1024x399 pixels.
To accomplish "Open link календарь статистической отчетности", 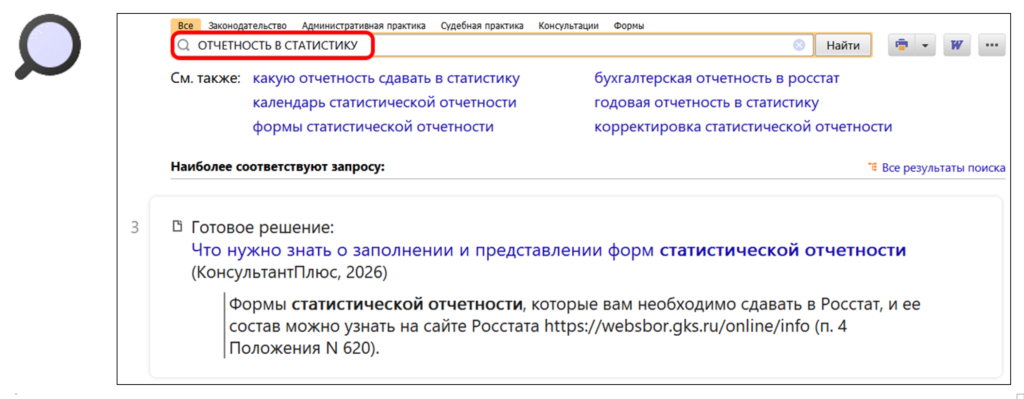I will tap(385, 103).
